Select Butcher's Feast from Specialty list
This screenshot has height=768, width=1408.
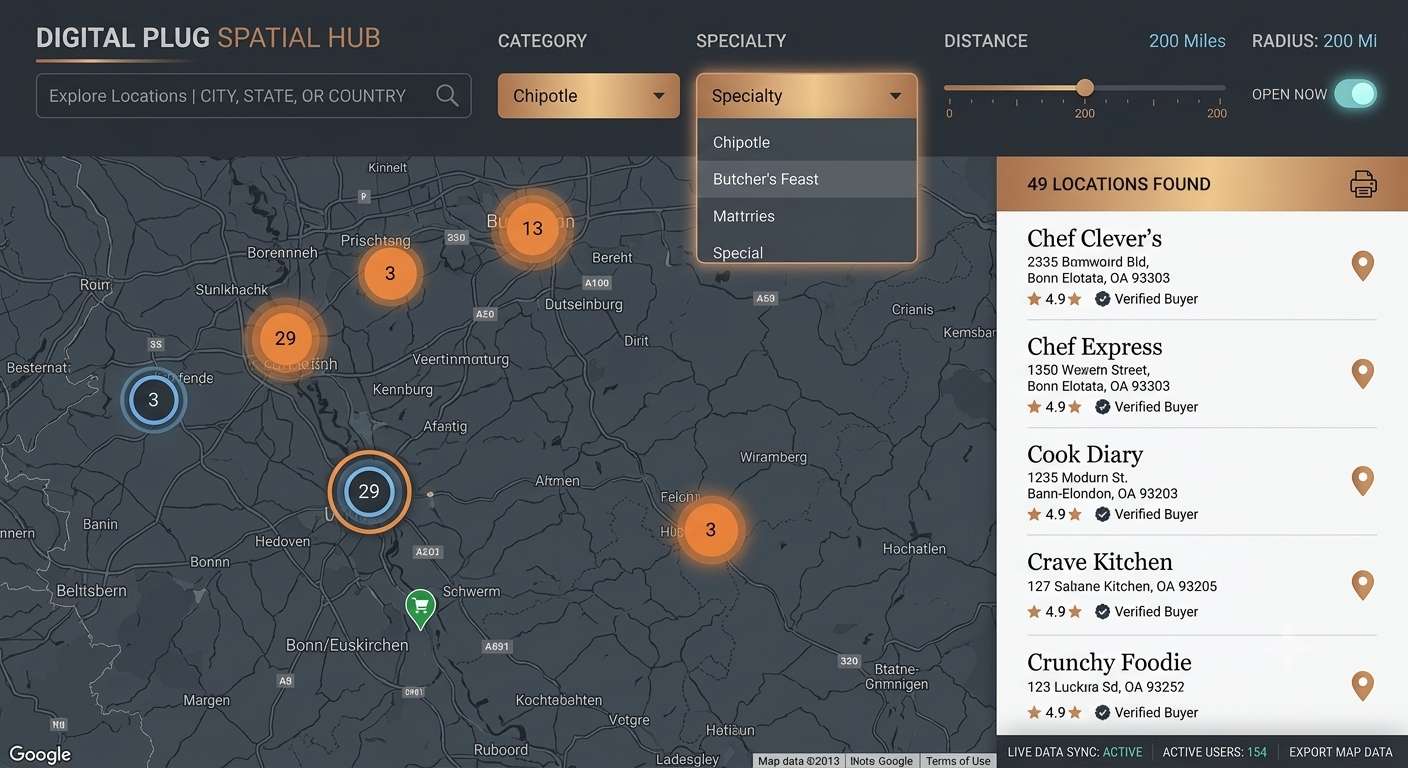coord(807,179)
